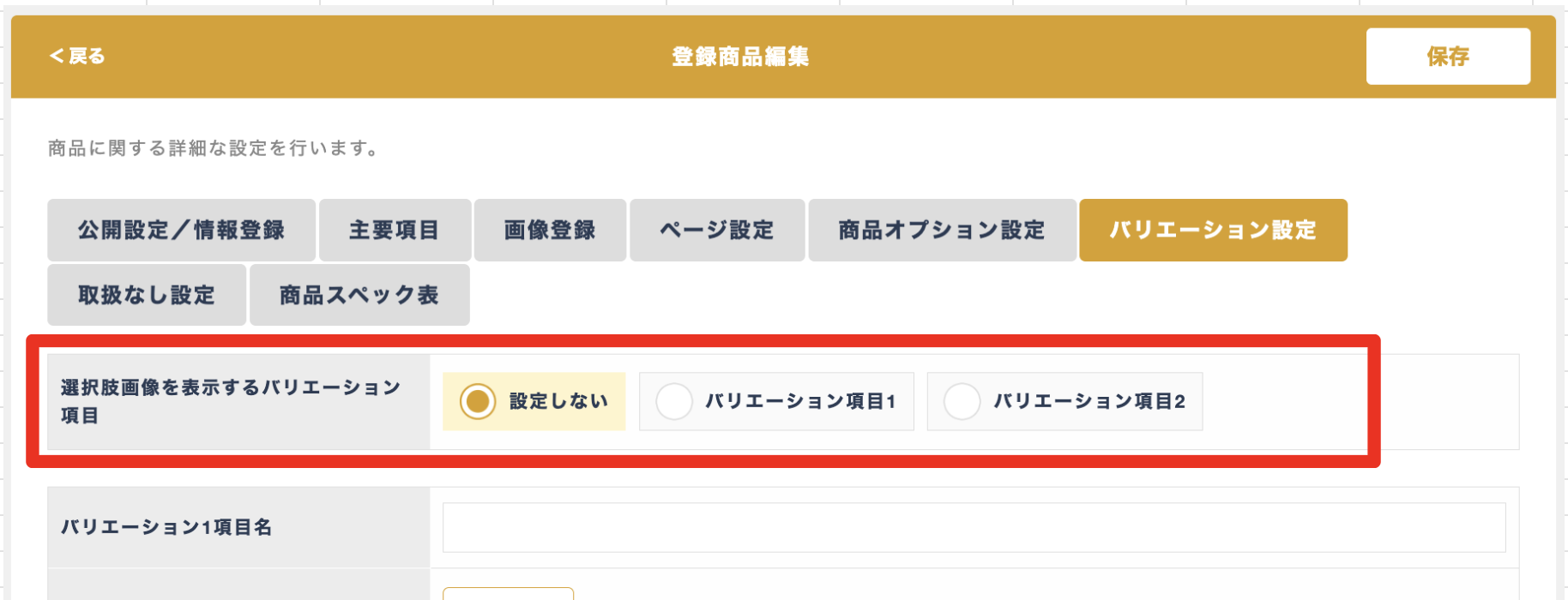Choose the バリエーション項目2 radio option

click(x=1064, y=401)
